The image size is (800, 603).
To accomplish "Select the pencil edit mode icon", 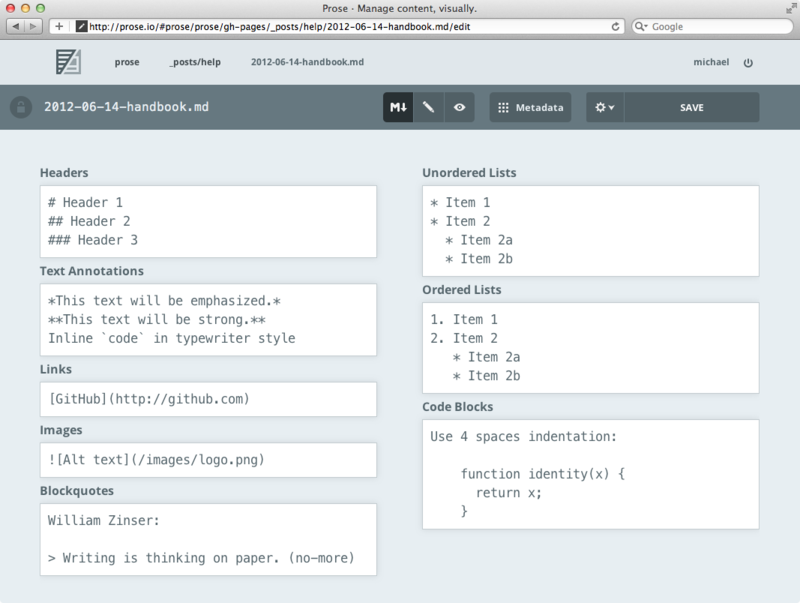I will [x=429, y=107].
